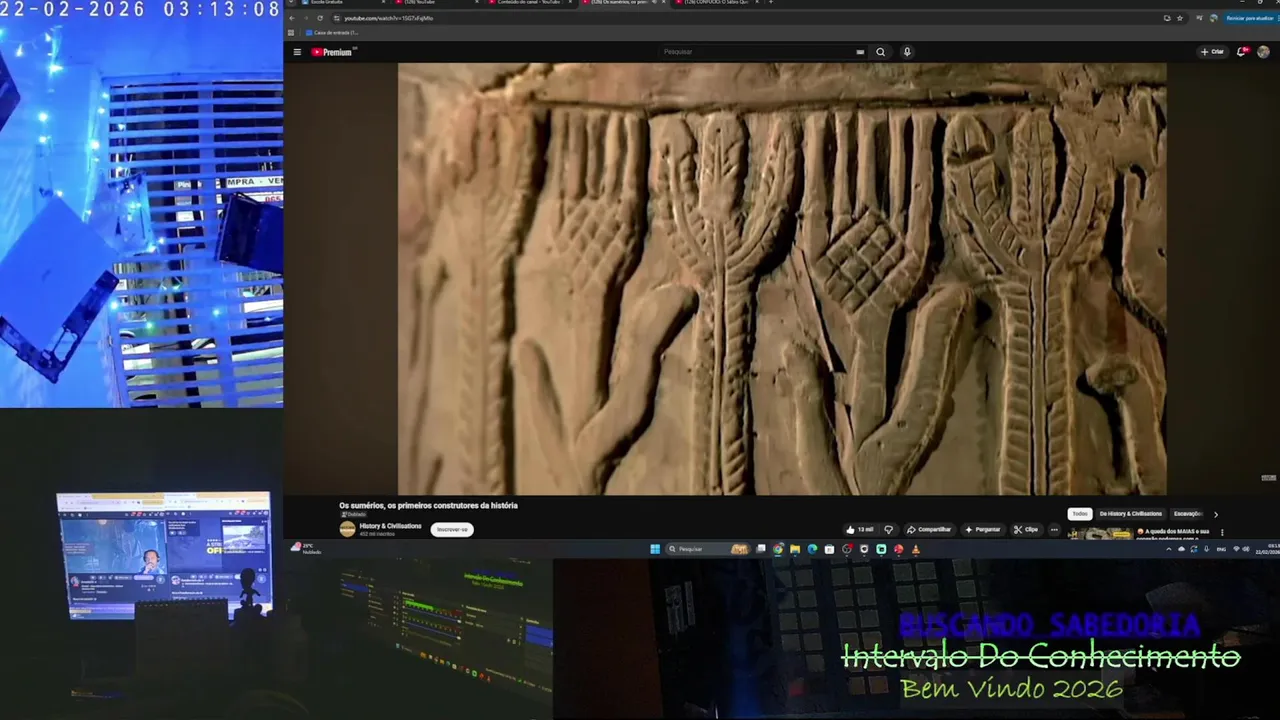Open YouTube notifications bell
Image resolution: width=1280 pixels, height=720 pixels.
coord(1242,52)
